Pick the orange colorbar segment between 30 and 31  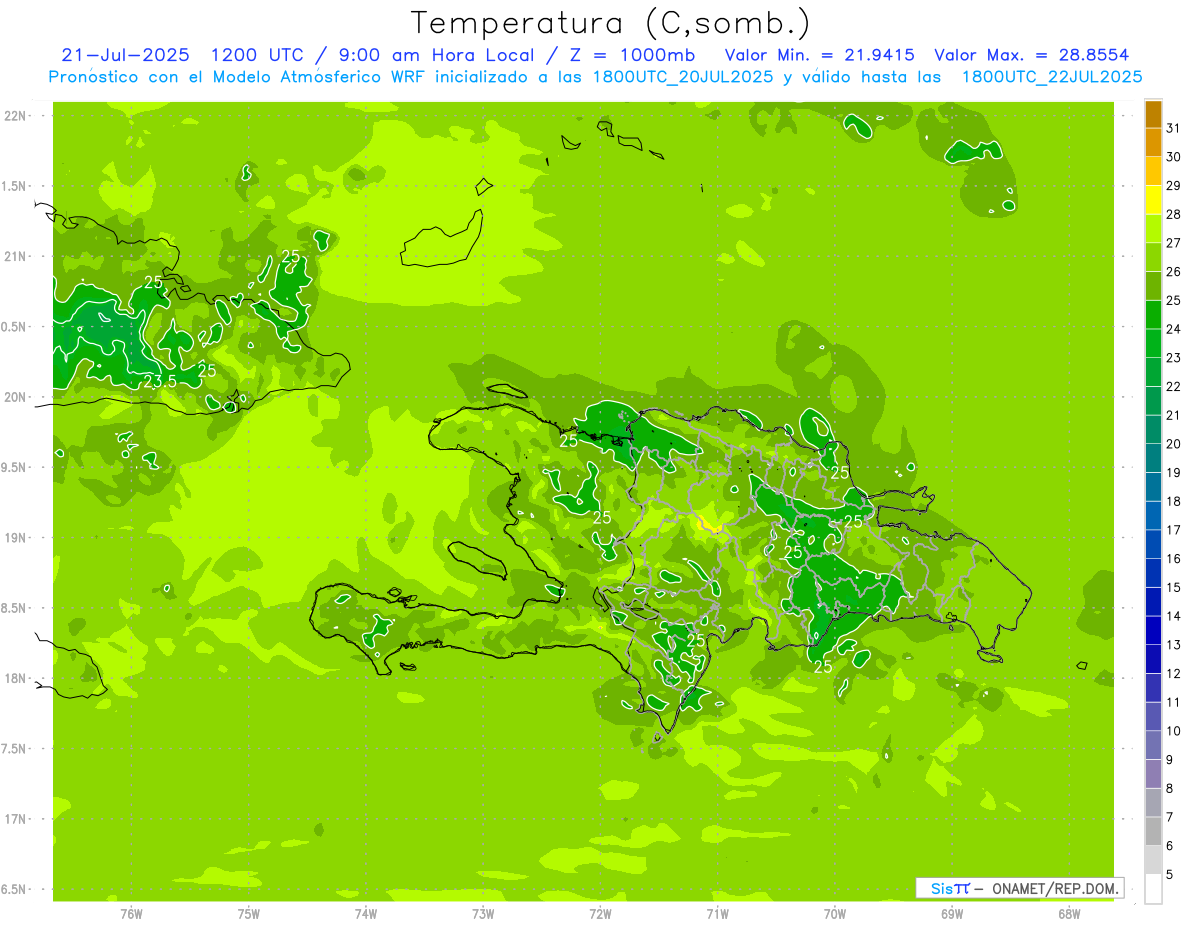pyautogui.click(x=1153, y=142)
